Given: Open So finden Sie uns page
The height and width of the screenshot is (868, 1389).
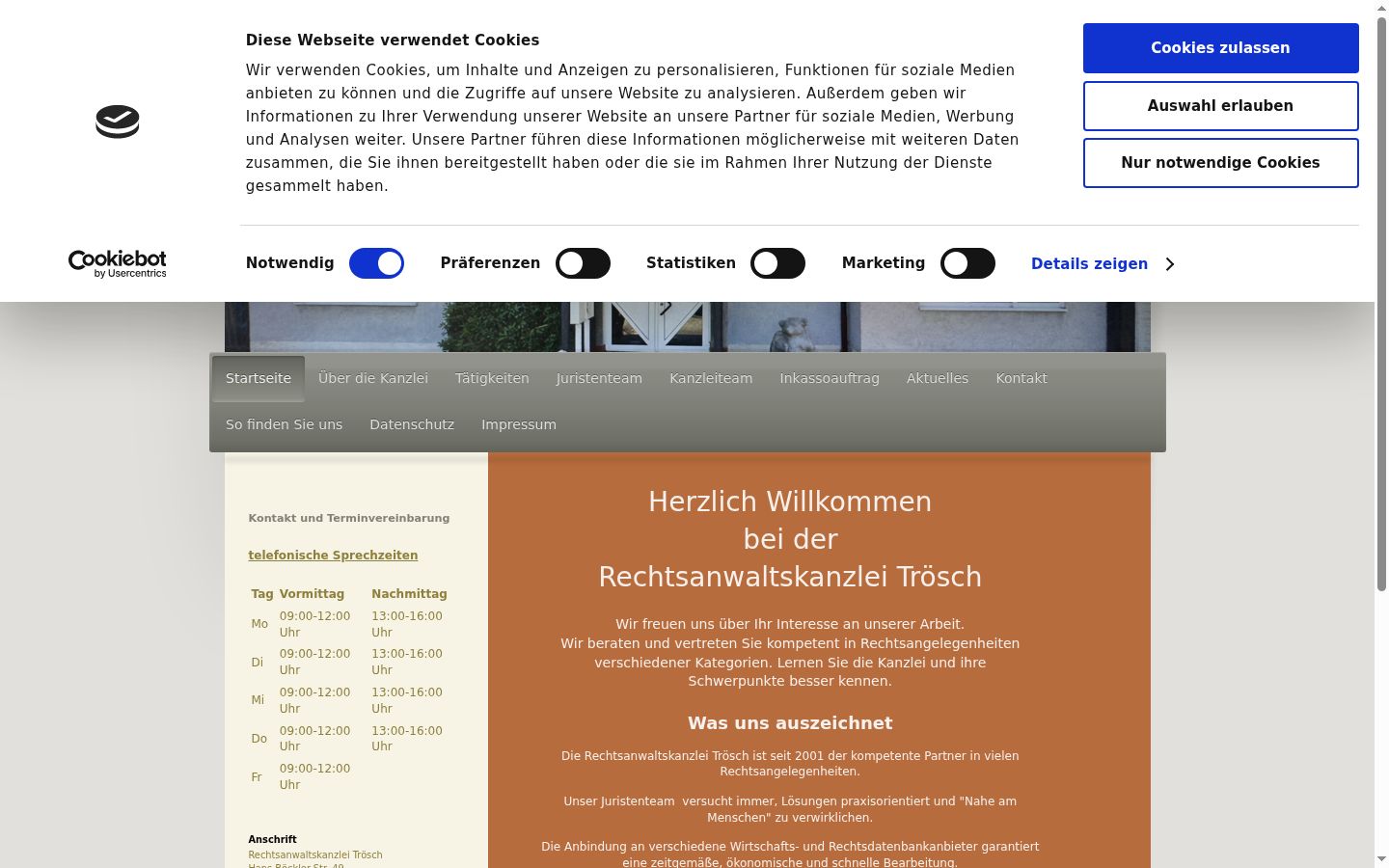Looking at the screenshot, I should pos(284,424).
